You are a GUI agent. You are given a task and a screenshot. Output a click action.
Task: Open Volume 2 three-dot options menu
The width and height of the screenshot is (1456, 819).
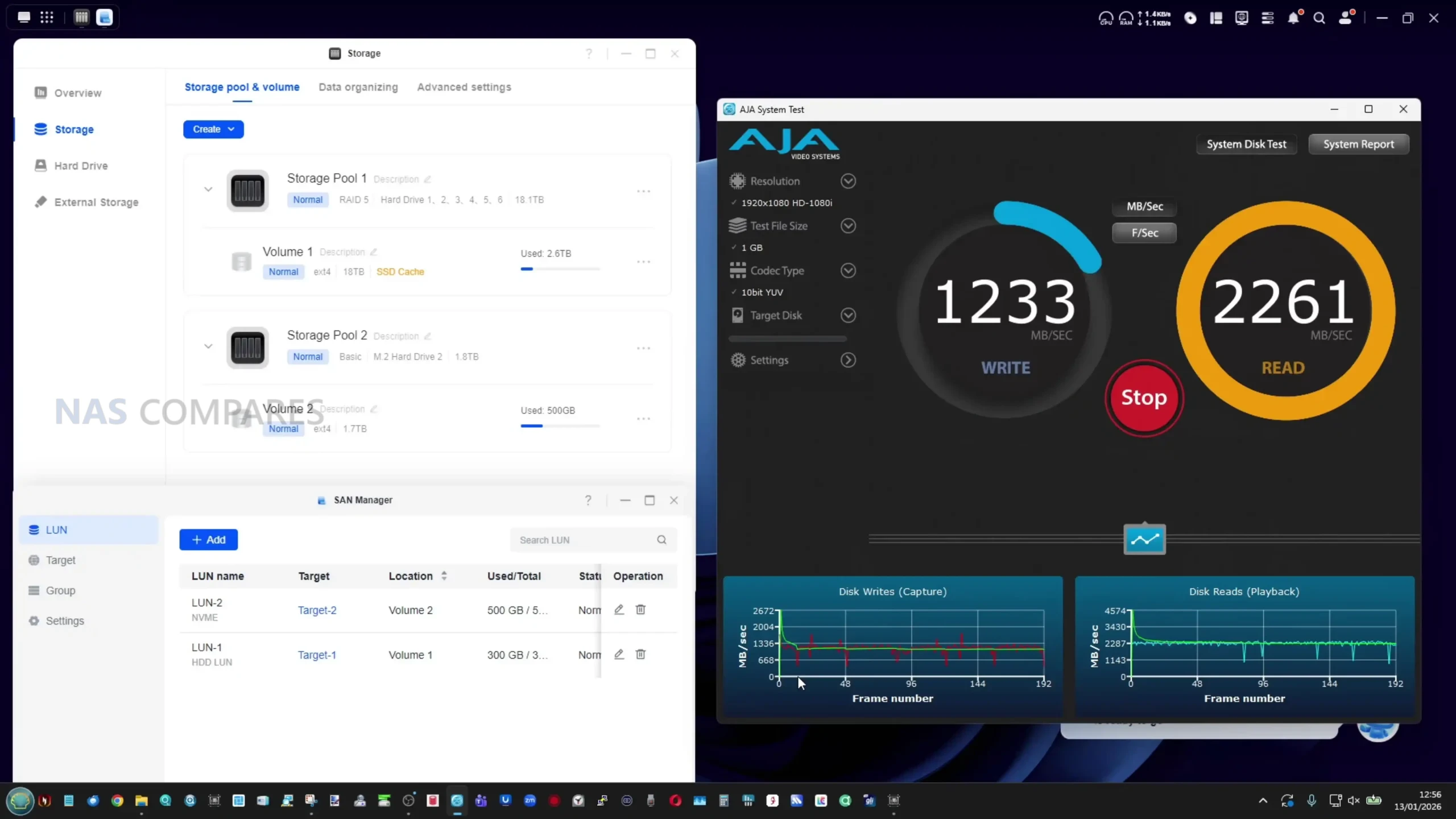click(x=643, y=419)
